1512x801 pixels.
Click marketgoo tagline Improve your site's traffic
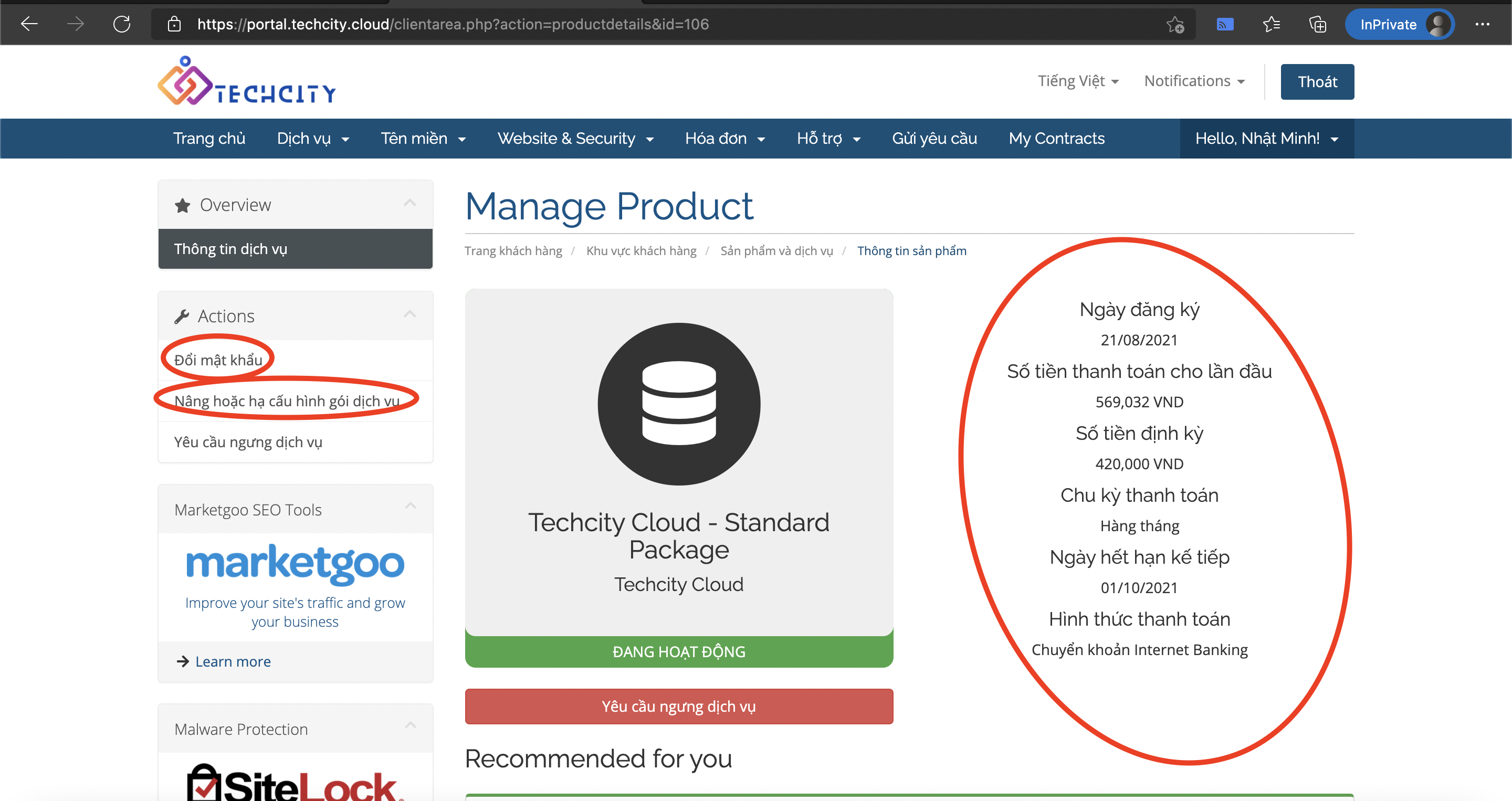coord(295,612)
